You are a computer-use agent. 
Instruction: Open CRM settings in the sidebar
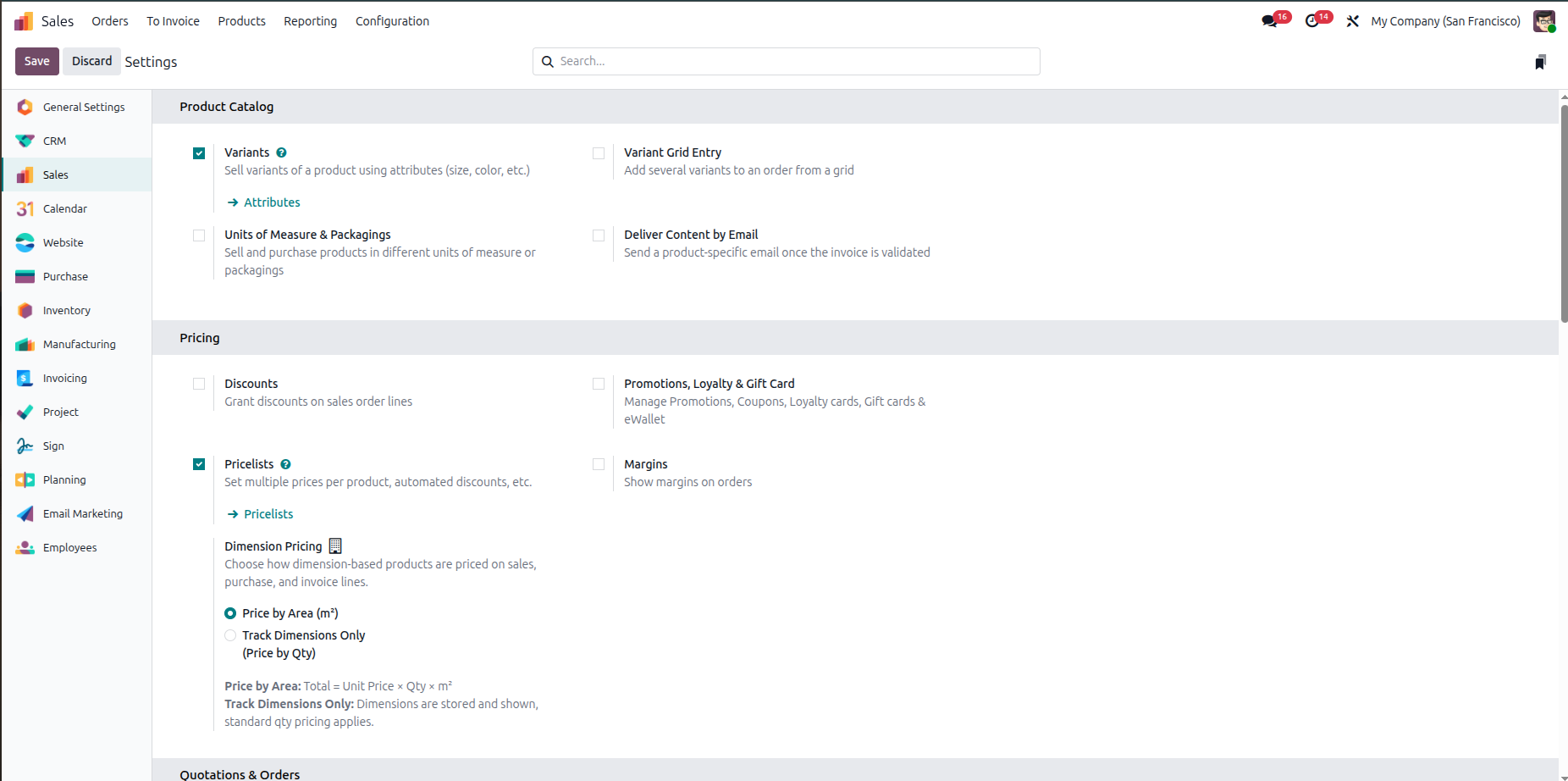(77, 141)
